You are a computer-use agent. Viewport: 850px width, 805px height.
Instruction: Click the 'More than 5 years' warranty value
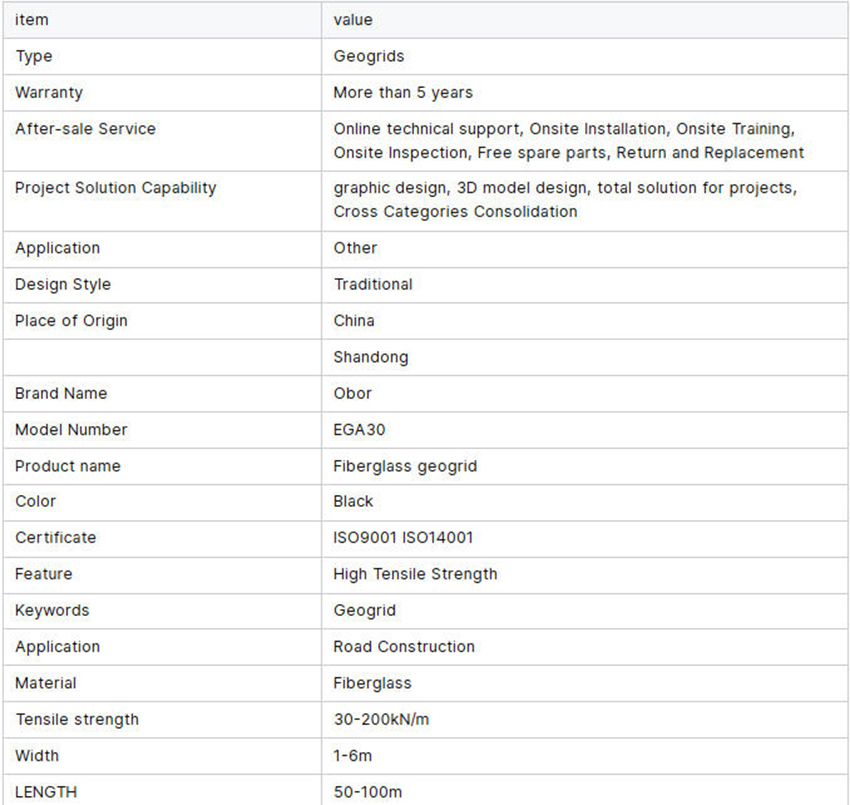(x=403, y=92)
